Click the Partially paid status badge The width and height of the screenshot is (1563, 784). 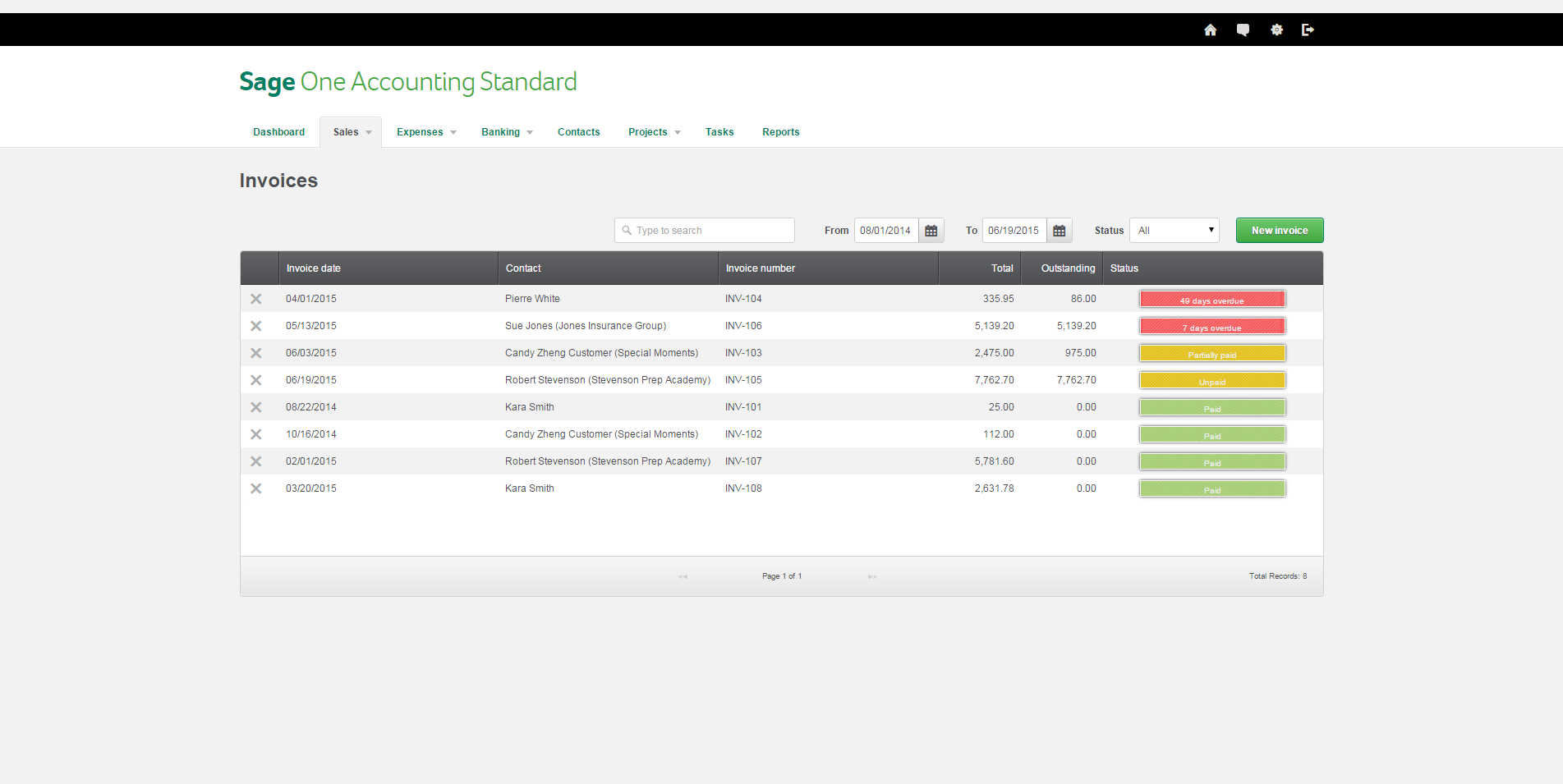click(x=1211, y=353)
